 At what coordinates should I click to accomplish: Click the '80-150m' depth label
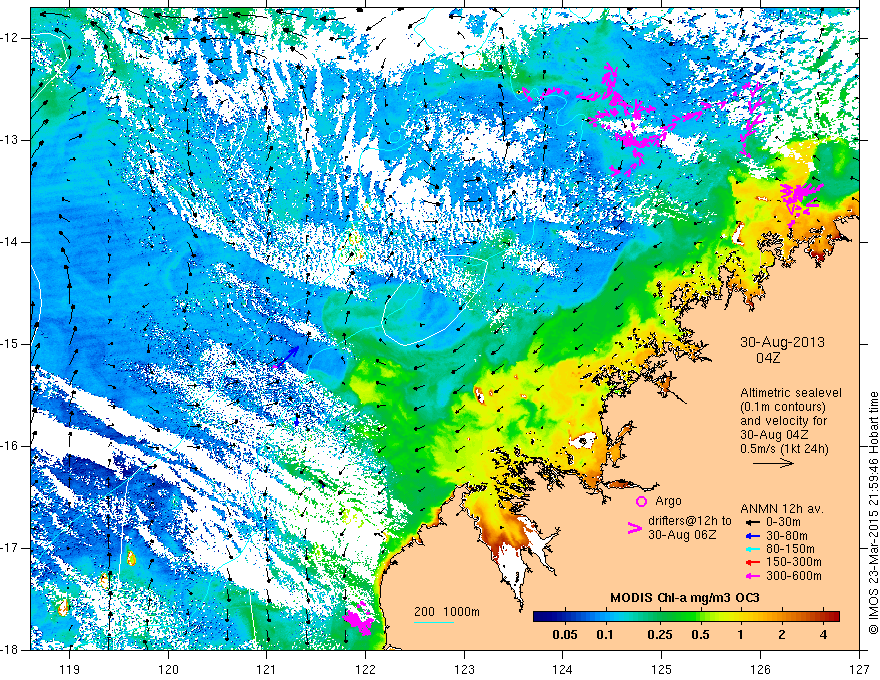[x=790, y=549]
